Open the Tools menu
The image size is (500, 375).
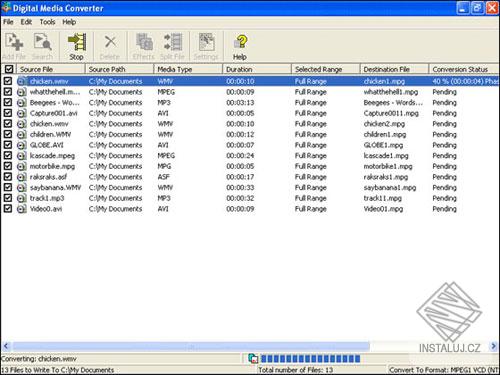pyautogui.click(x=47, y=22)
